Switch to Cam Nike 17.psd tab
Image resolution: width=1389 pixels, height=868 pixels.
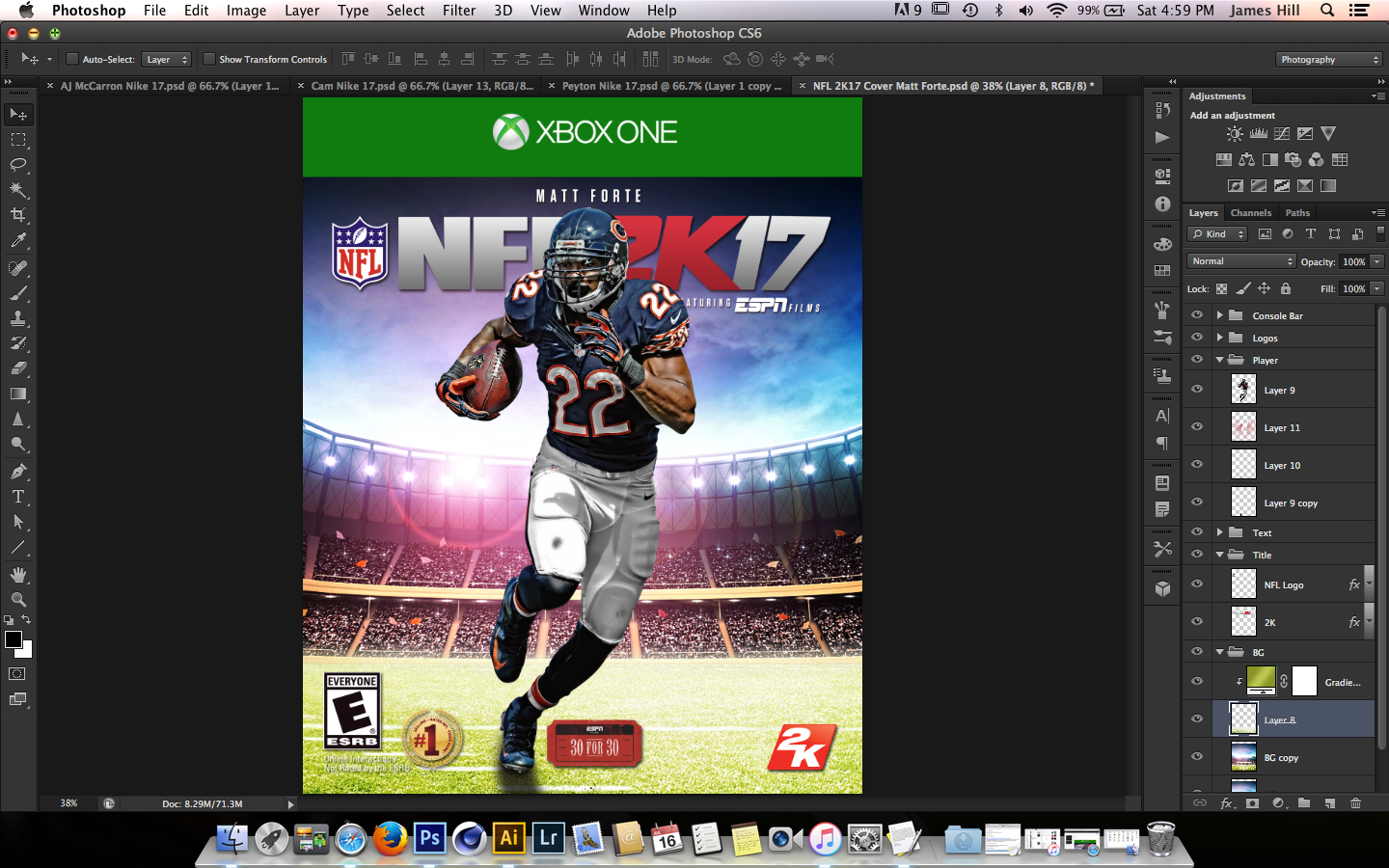[422, 86]
